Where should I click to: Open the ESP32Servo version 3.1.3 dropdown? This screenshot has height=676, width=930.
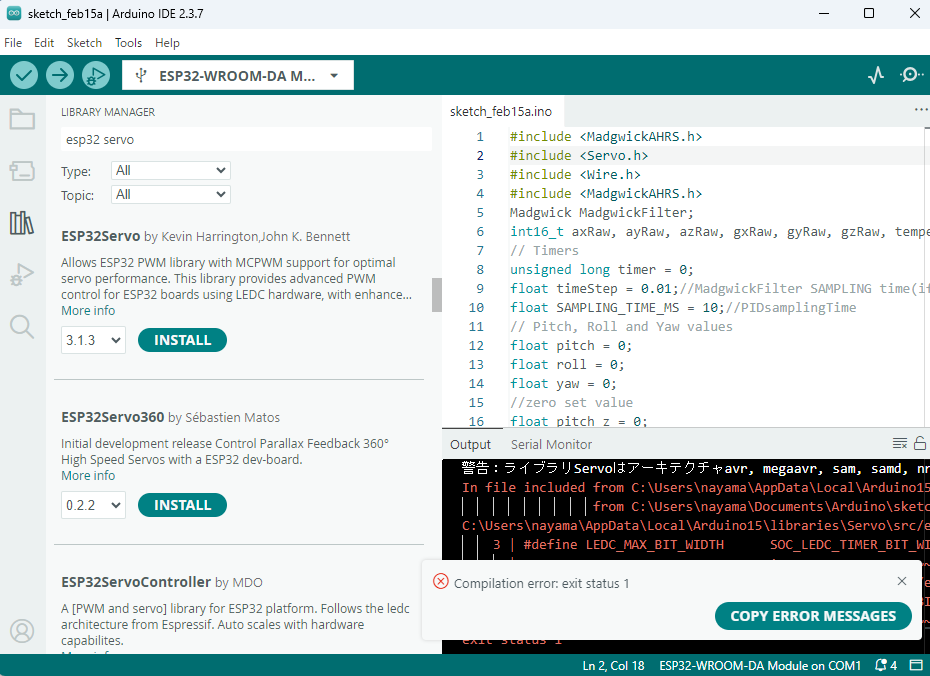[x=93, y=340]
